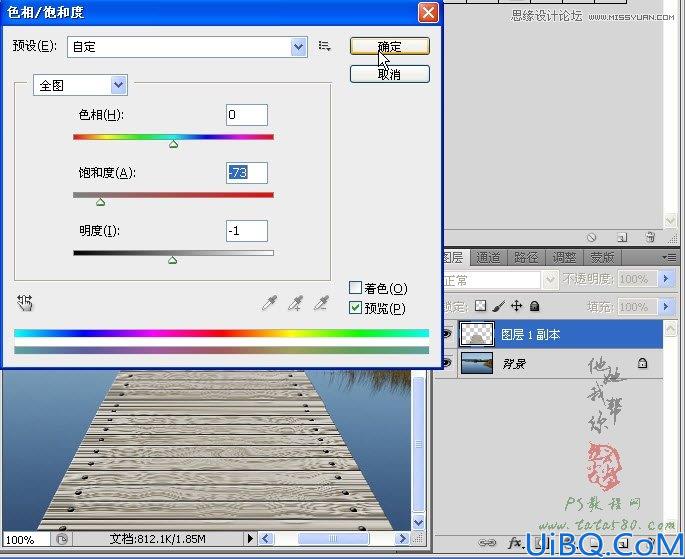Click the 文档:812.1K/1.85M status text
This screenshot has width=685, height=559.
tap(157, 539)
